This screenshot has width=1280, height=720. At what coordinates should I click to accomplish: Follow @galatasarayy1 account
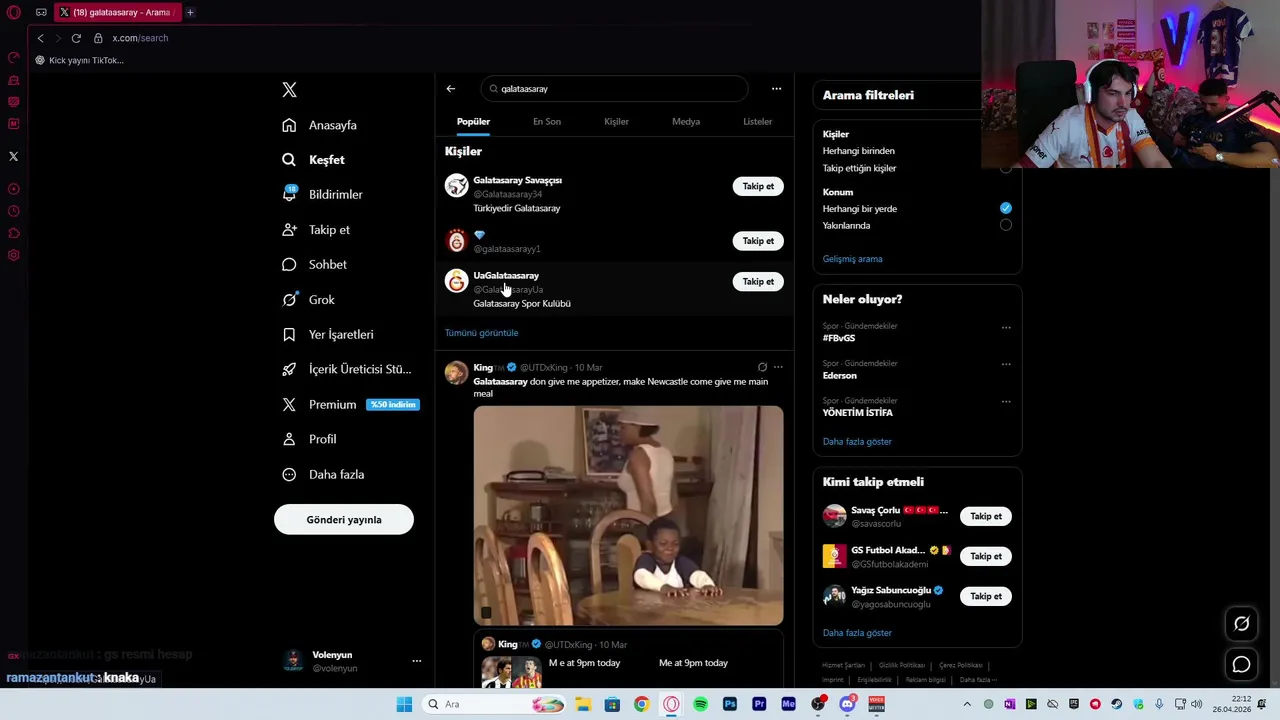click(x=758, y=241)
